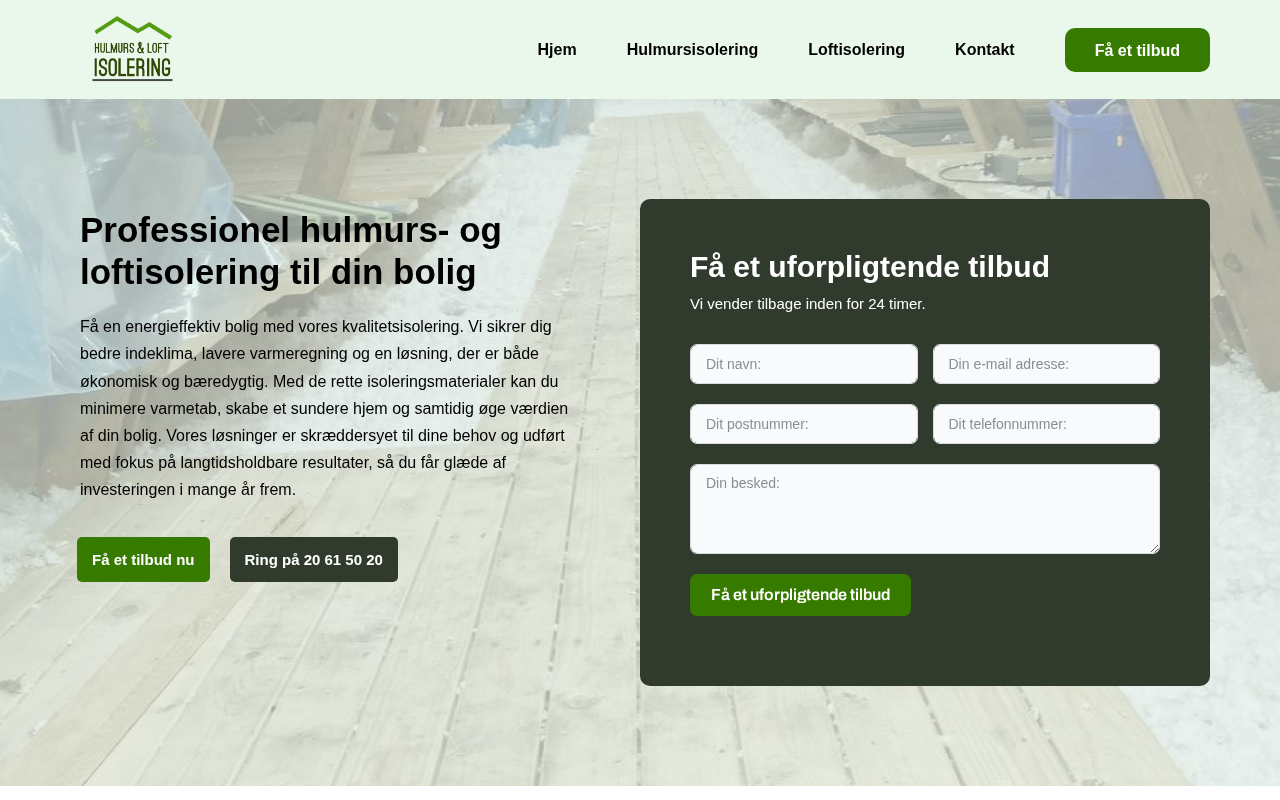
Task: Submit with Få et uforpligtende tilbud button
Action: point(800,595)
